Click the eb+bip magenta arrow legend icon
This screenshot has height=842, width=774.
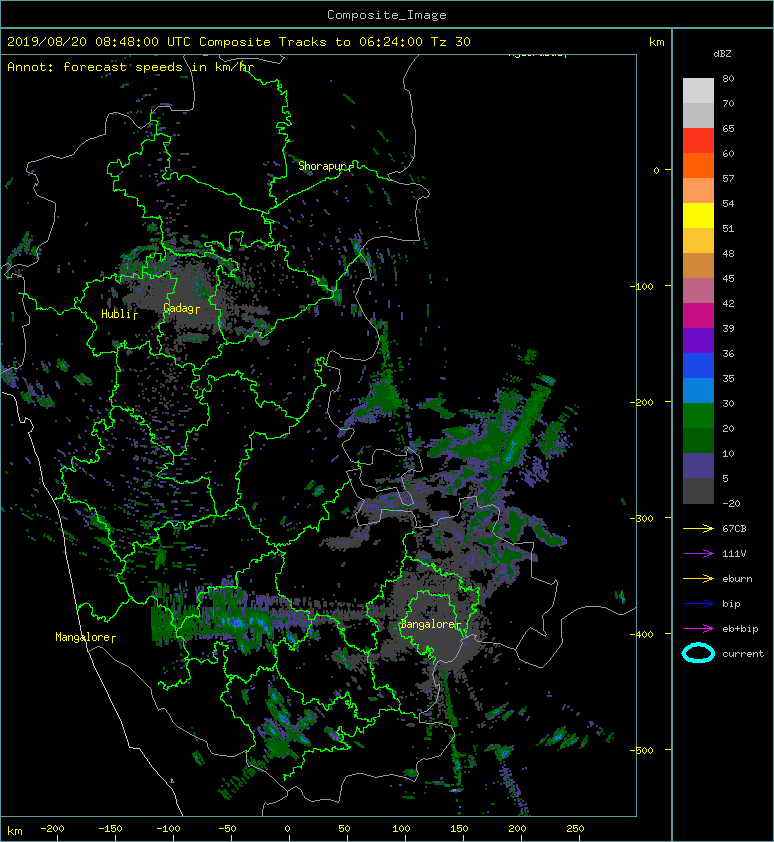[698, 628]
